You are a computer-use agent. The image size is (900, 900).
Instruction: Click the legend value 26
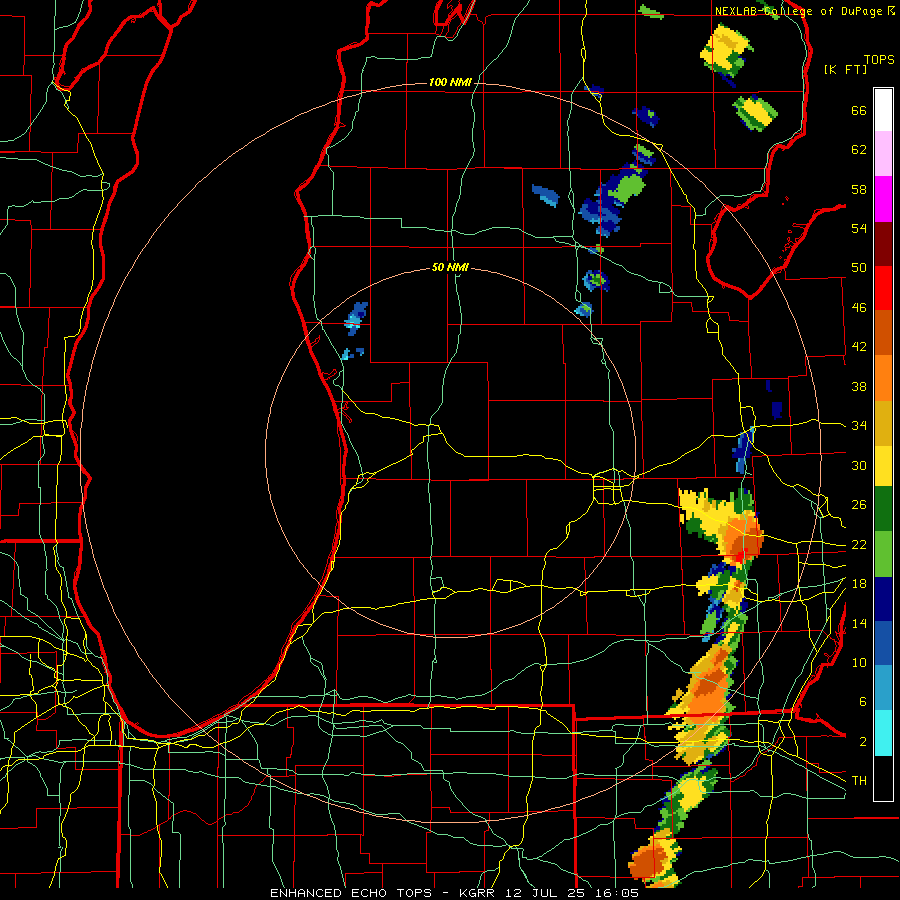[859, 505]
